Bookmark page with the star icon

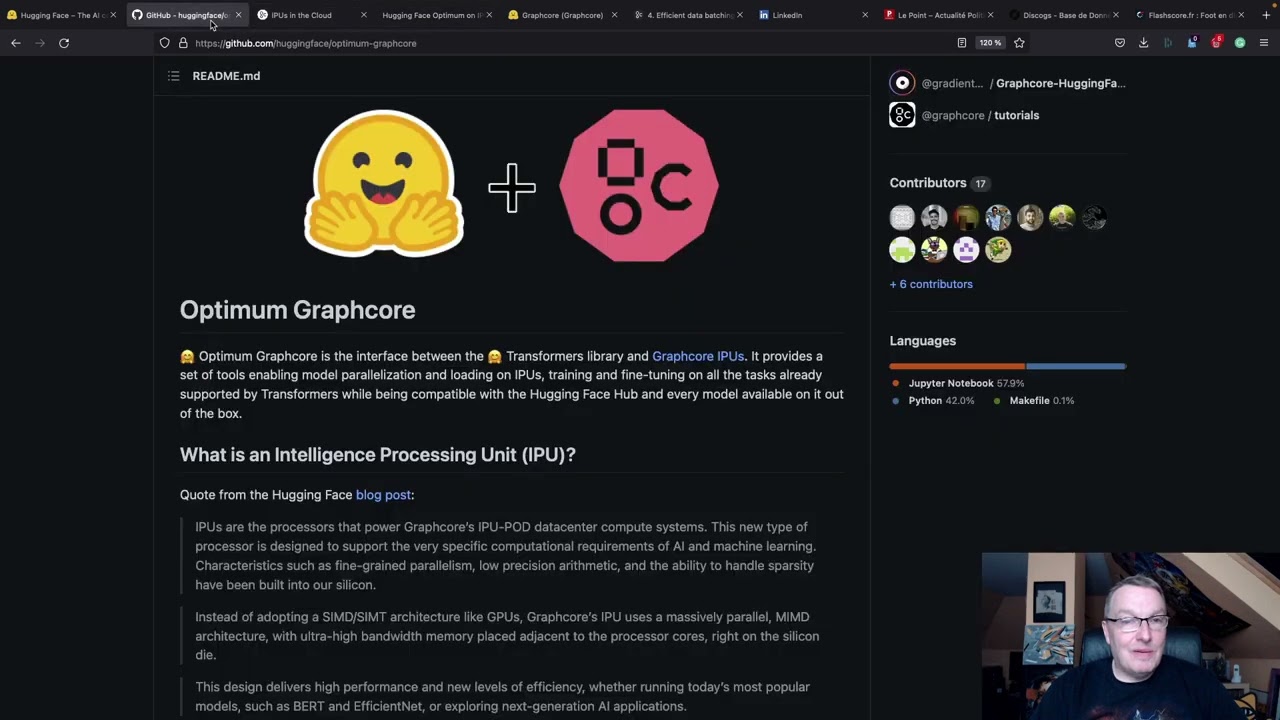[x=1019, y=43]
